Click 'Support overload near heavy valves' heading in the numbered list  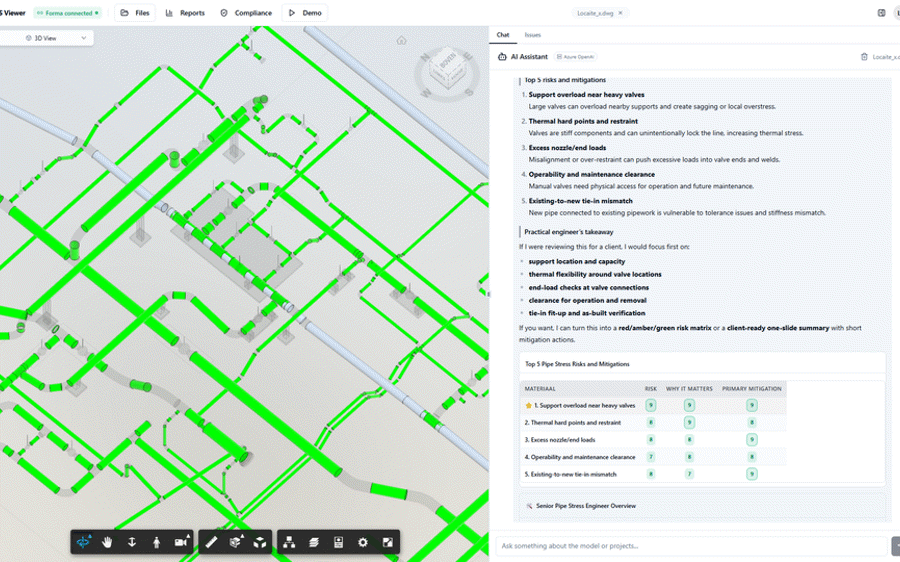click(586, 95)
